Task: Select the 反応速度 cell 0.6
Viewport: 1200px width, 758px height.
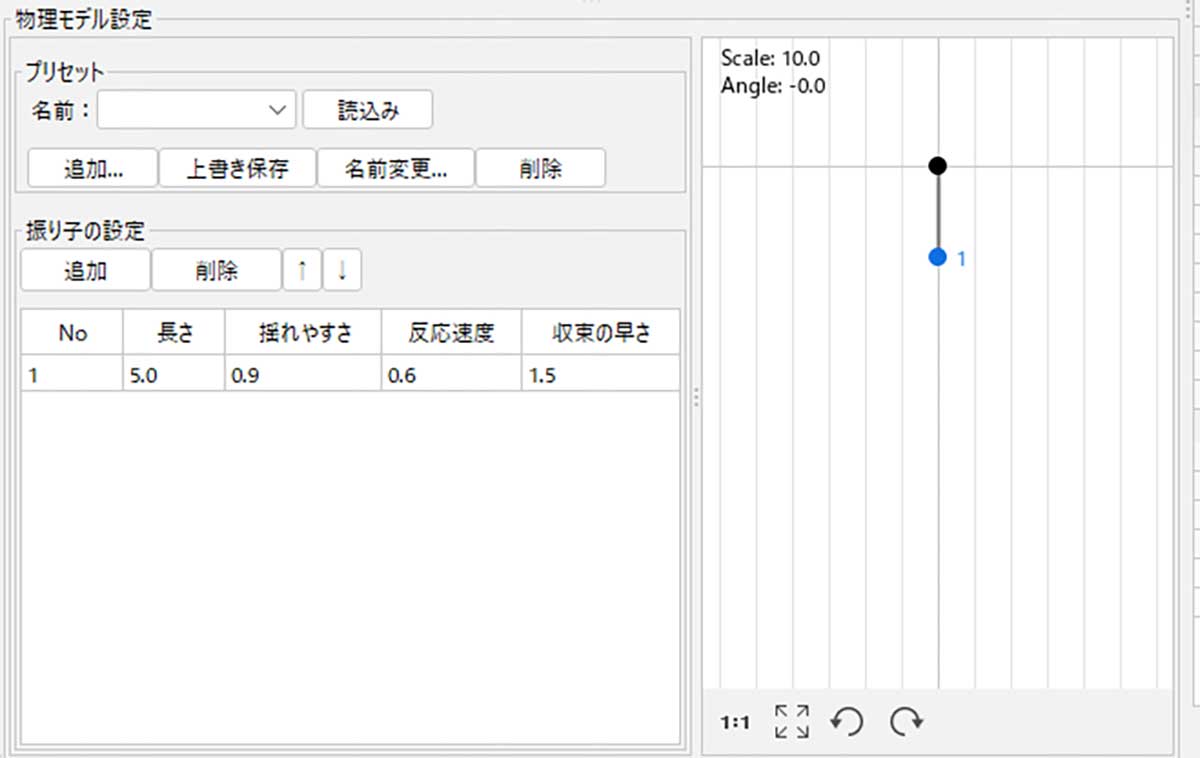Action: click(x=451, y=374)
